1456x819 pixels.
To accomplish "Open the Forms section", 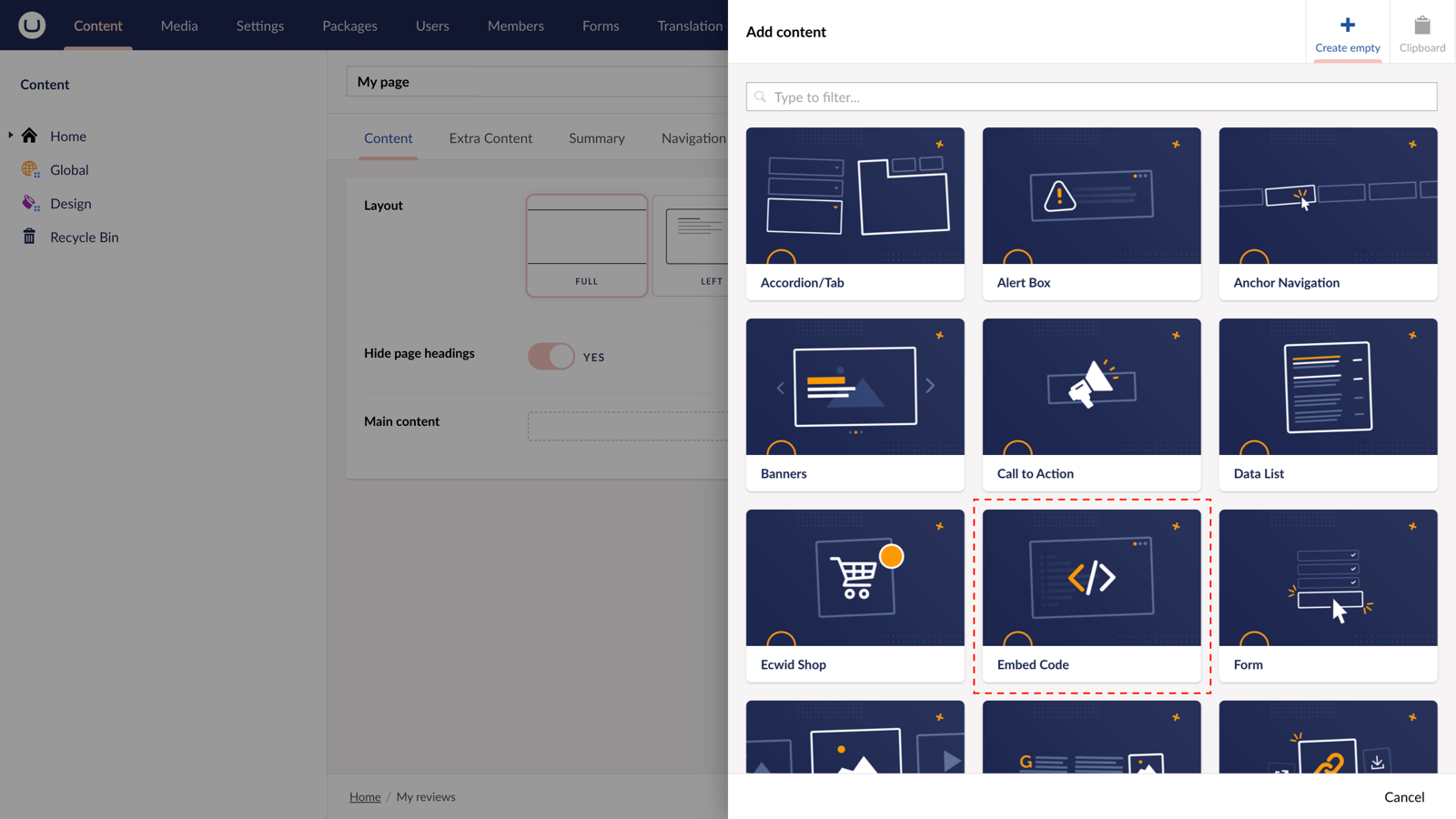I will [x=601, y=25].
